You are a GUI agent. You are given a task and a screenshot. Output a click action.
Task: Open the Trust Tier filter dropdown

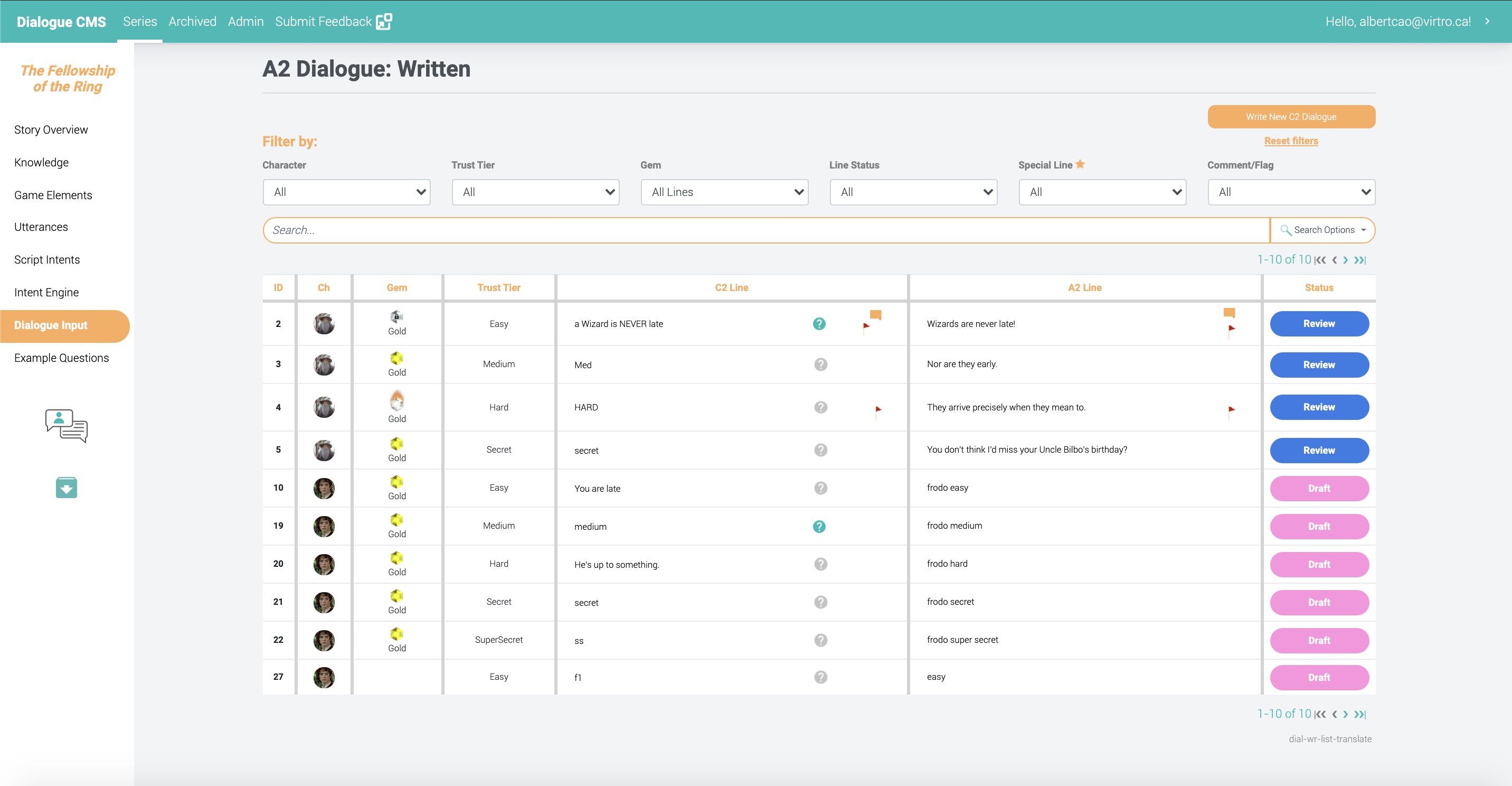click(535, 192)
